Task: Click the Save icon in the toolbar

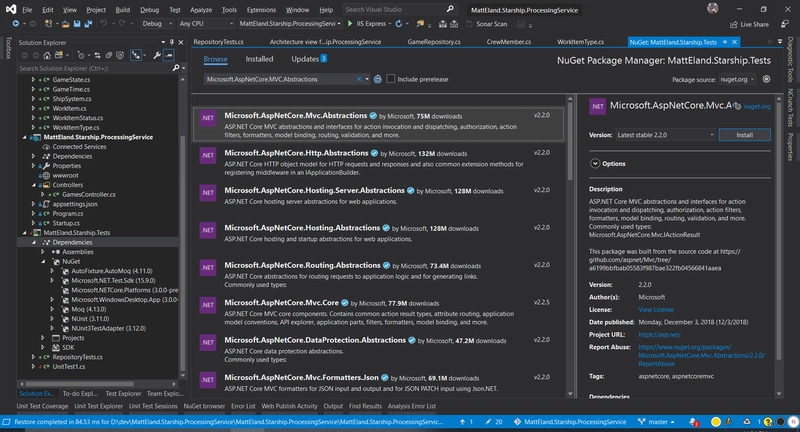Action: pos(77,23)
